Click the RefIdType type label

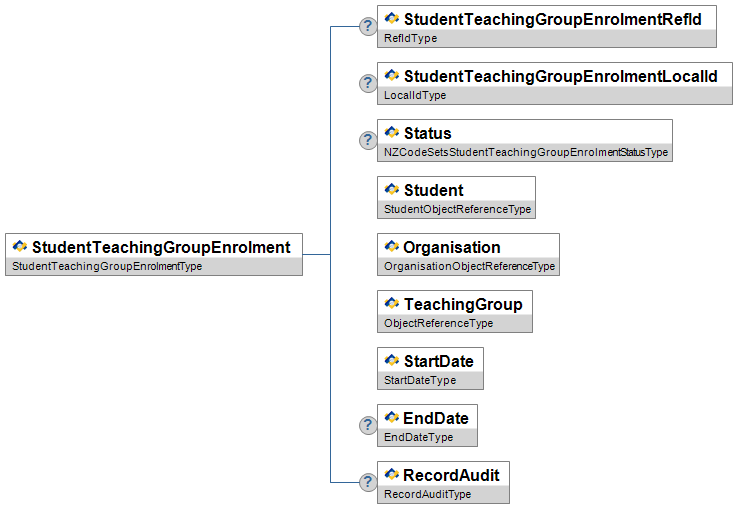(410, 38)
